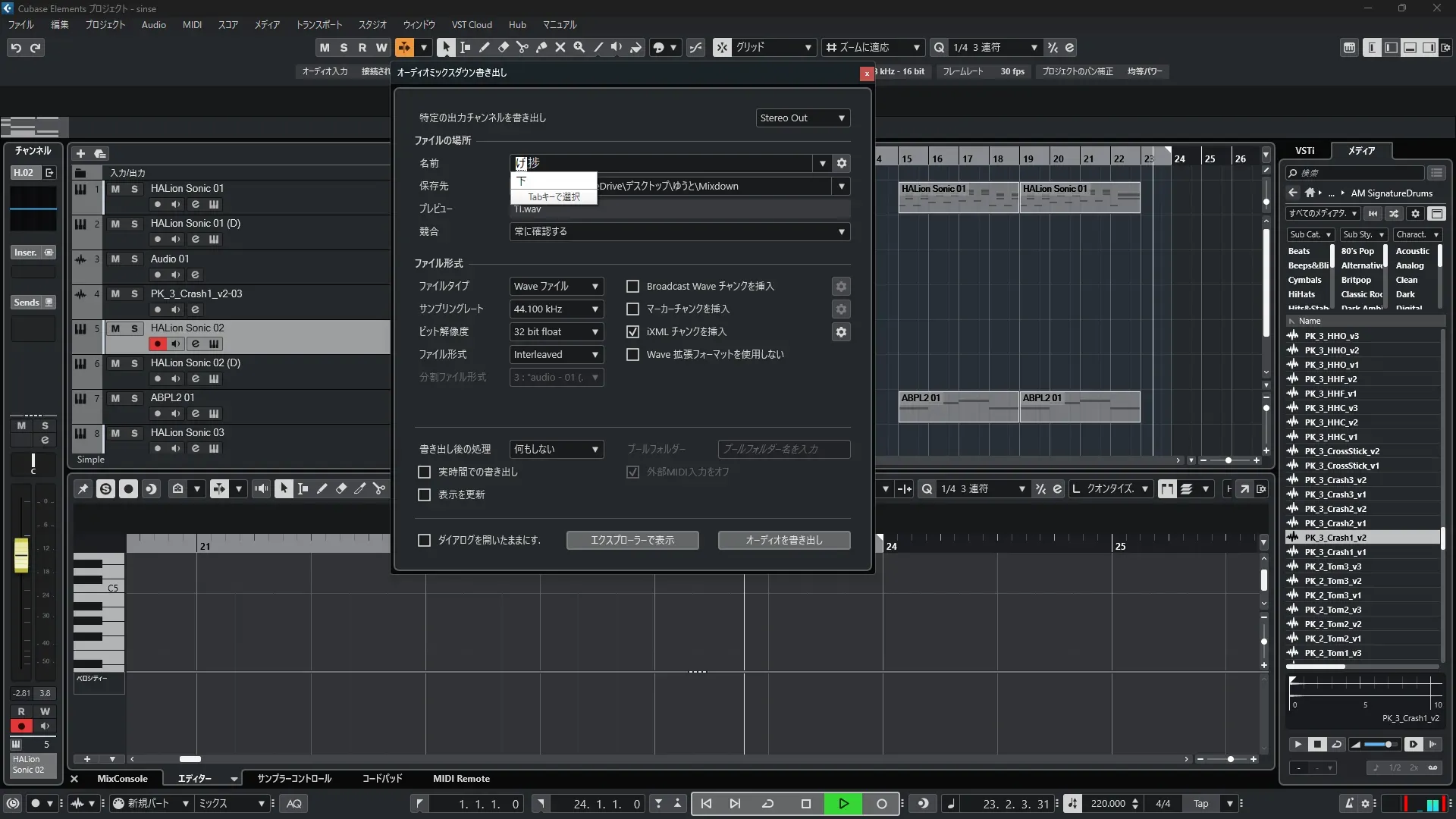The width and height of the screenshot is (1456, 819).
Task: Enable the real-time export checkbox
Action: coord(424,472)
